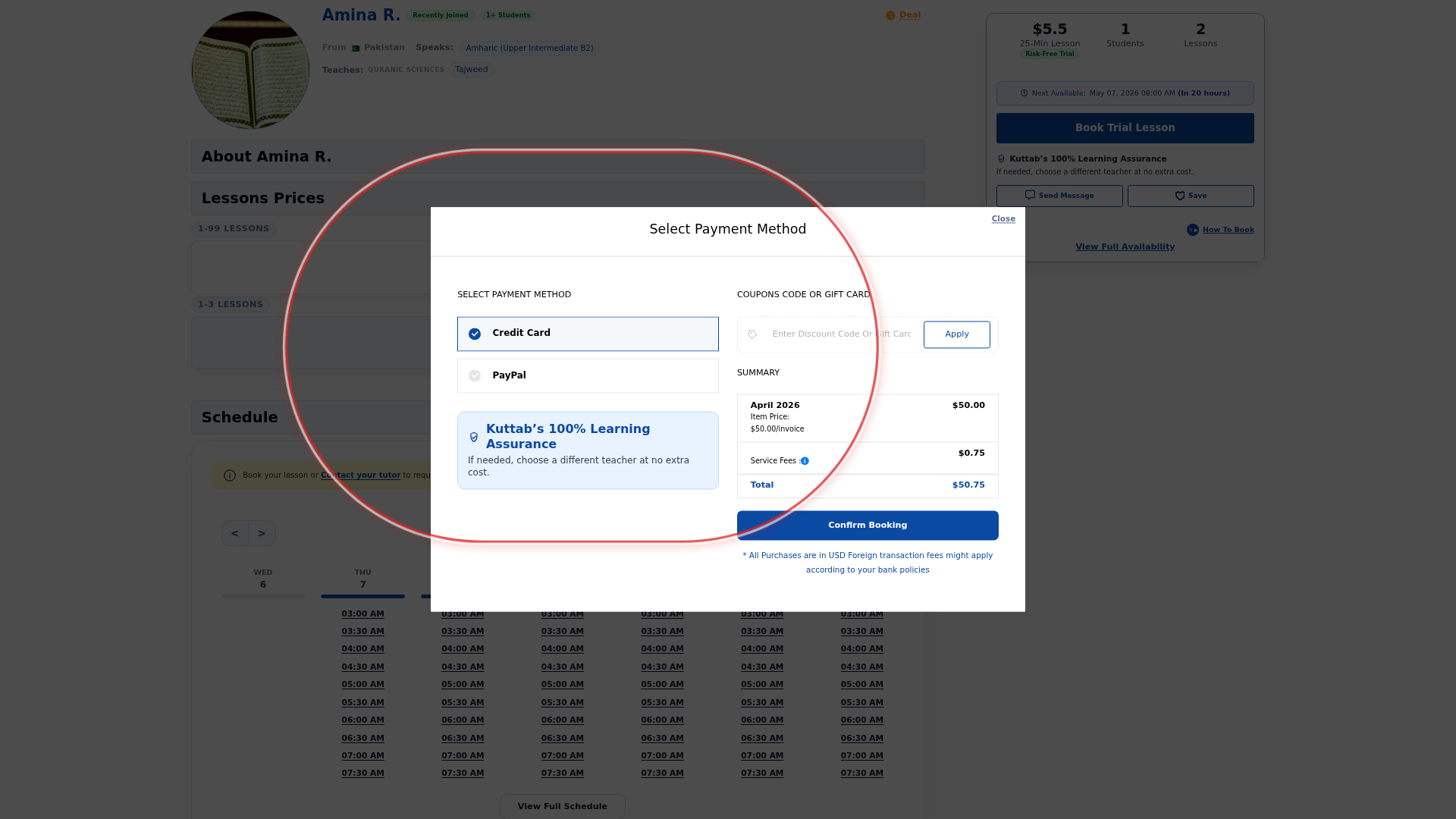Close the payment method dialog
Screen dimensions: 1456x819
pos(1003,219)
